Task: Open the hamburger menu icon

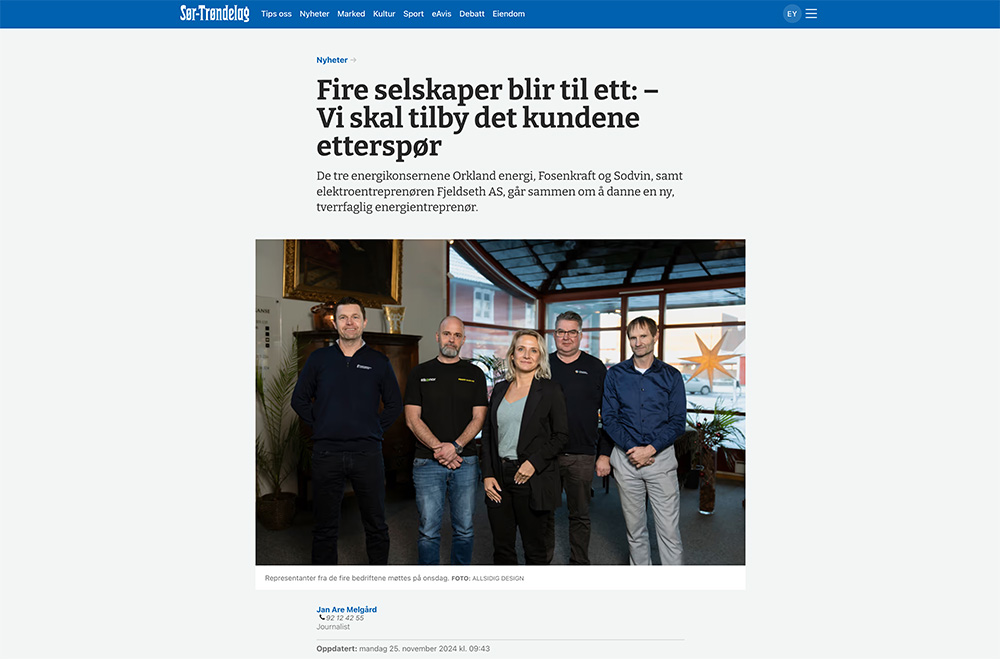Action: click(x=811, y=13)
